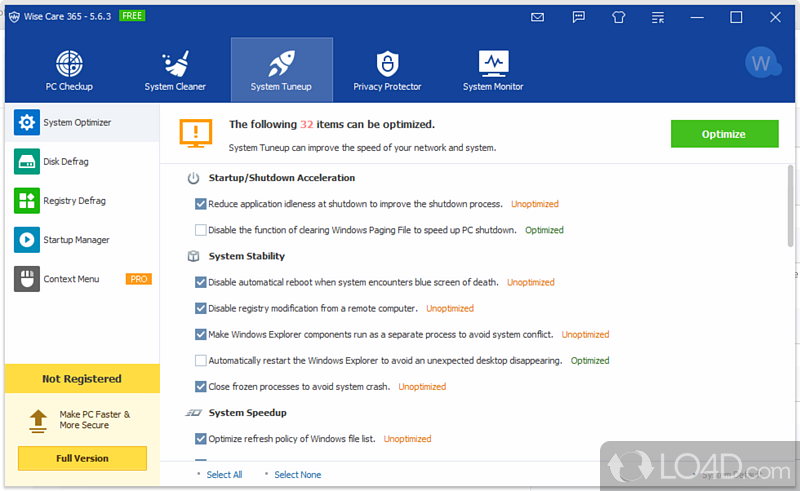
Task: Go to Privacy Protector
Action: coord(387,70)
